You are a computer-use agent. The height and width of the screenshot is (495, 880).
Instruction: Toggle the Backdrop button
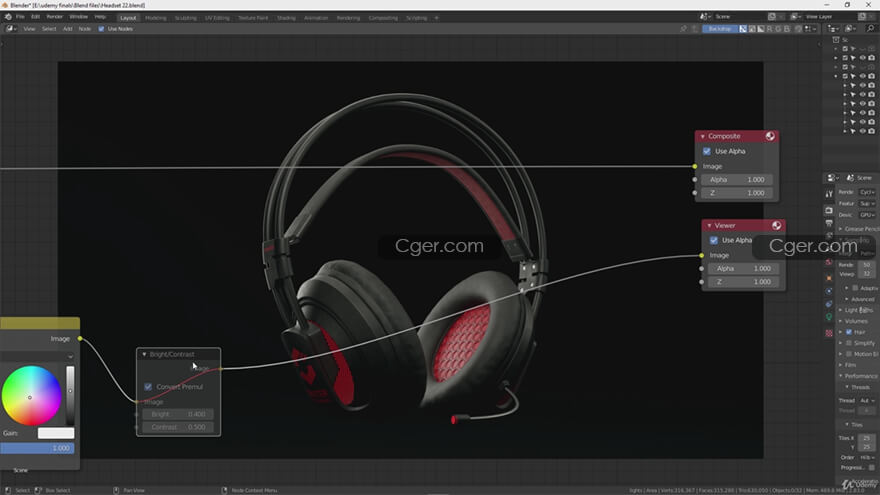[x=719, y=29]
